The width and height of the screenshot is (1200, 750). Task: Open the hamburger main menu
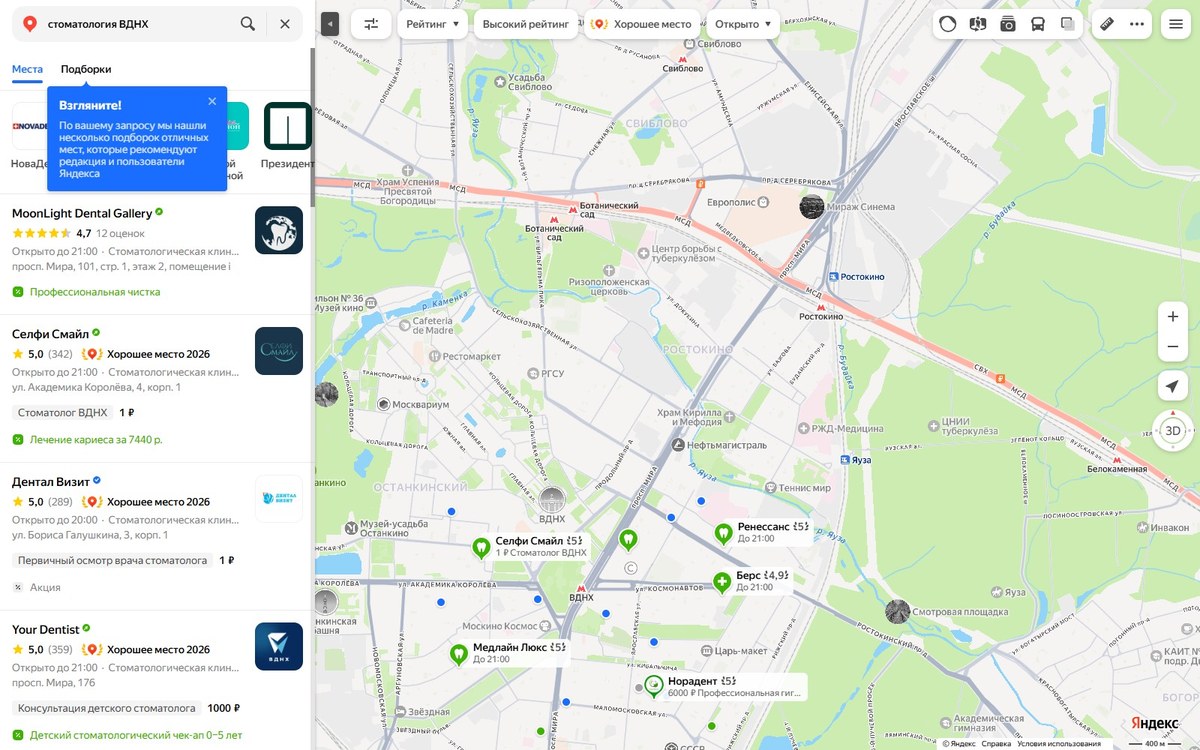1175,24
